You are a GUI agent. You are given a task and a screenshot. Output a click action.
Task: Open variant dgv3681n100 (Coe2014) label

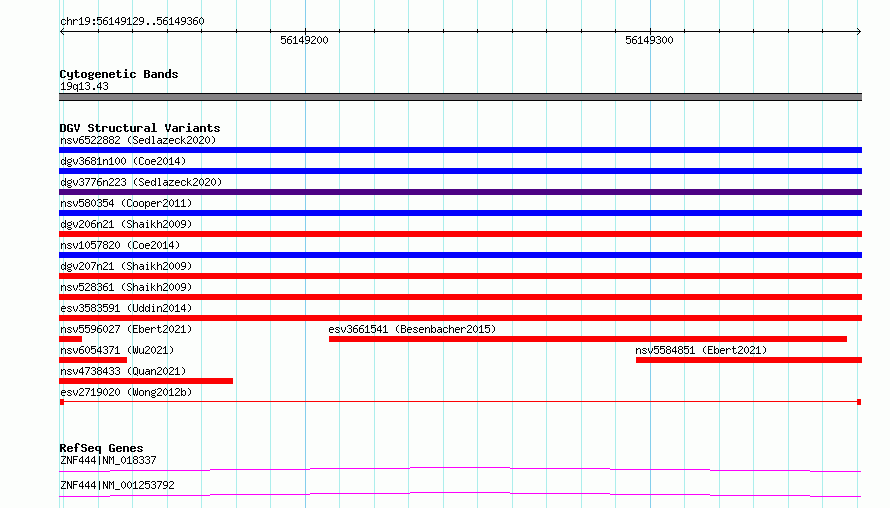click(123, 161)
